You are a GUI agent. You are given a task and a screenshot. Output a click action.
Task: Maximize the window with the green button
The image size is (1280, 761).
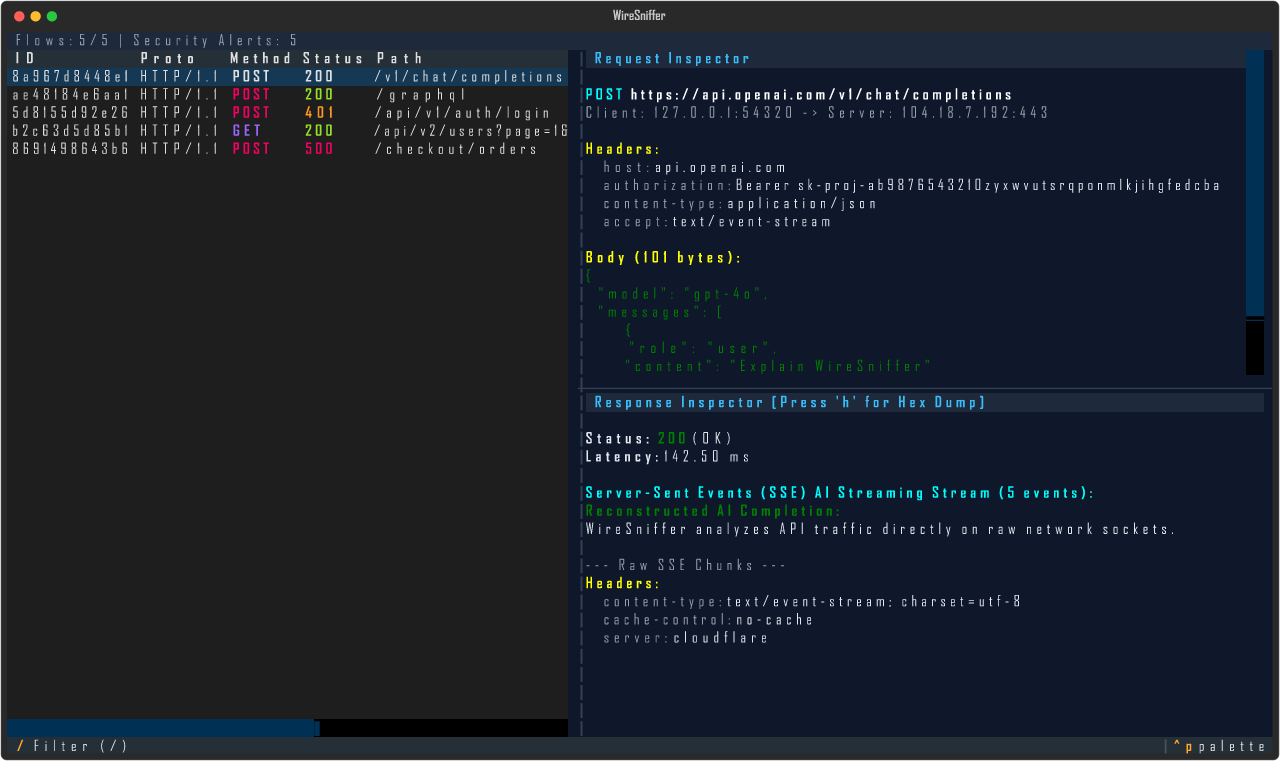point(52,16)
